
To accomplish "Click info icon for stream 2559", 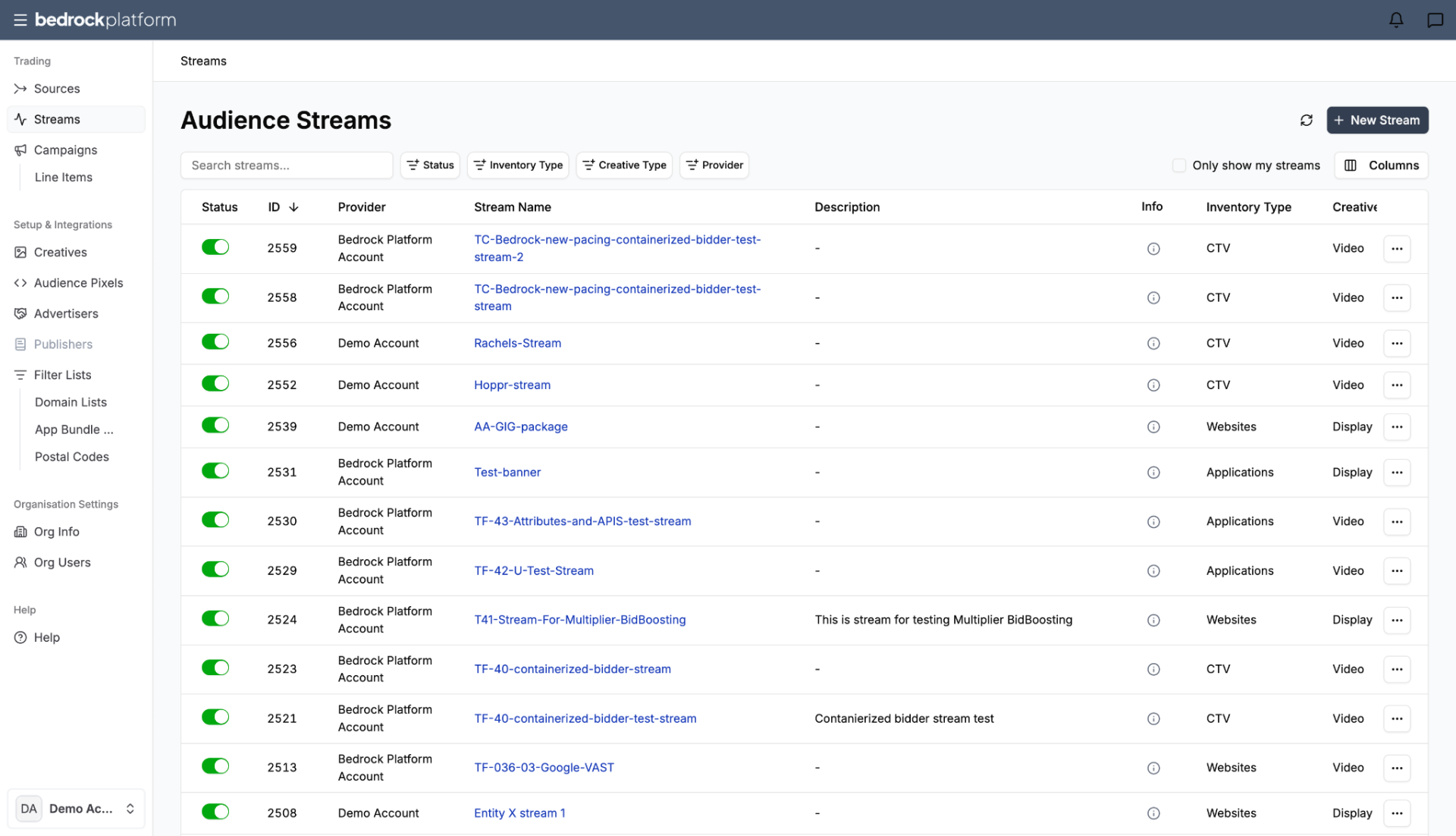I will tap(1153, 248).
